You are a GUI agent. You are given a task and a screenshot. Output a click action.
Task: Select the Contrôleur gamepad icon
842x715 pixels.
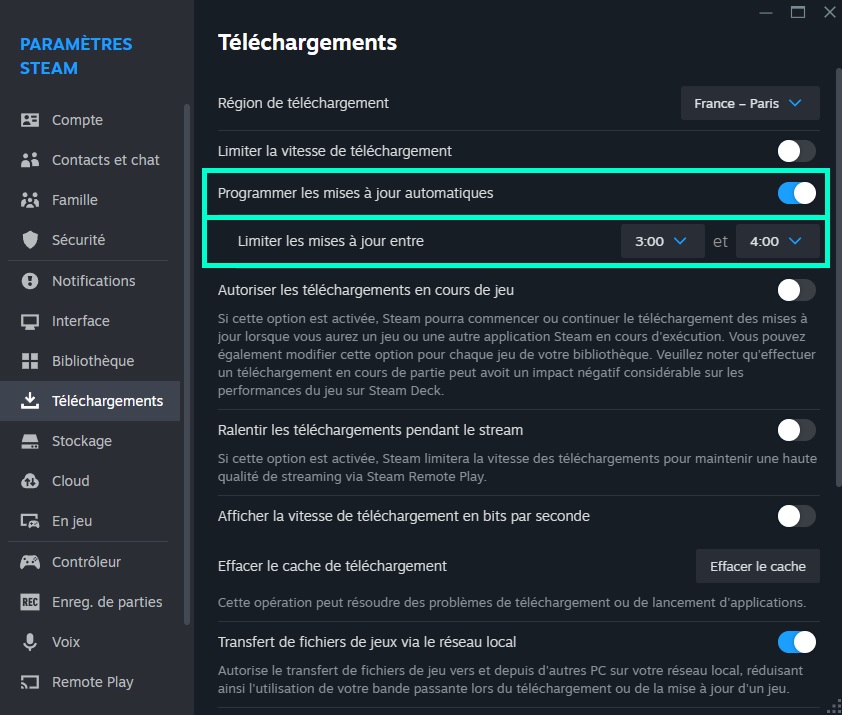(x=30, y=562)
